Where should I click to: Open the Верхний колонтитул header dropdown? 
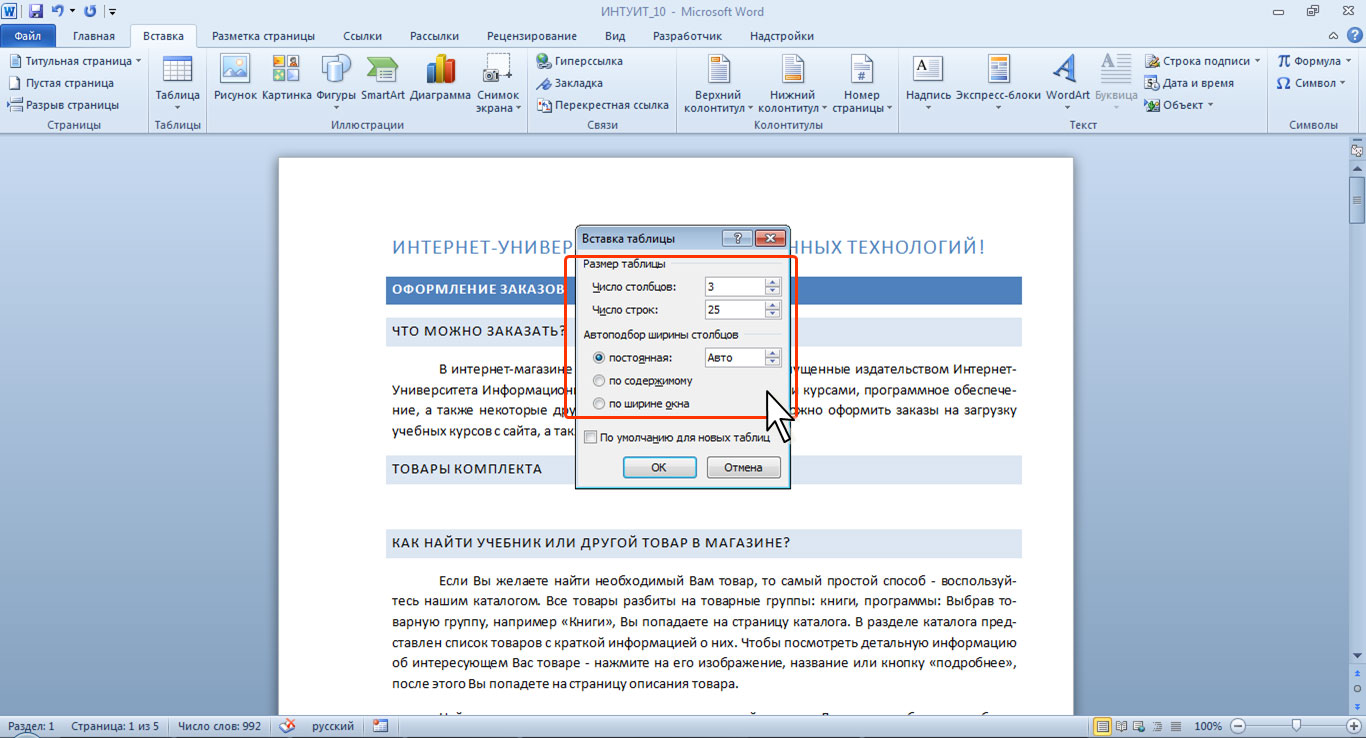tap(716, 84)
